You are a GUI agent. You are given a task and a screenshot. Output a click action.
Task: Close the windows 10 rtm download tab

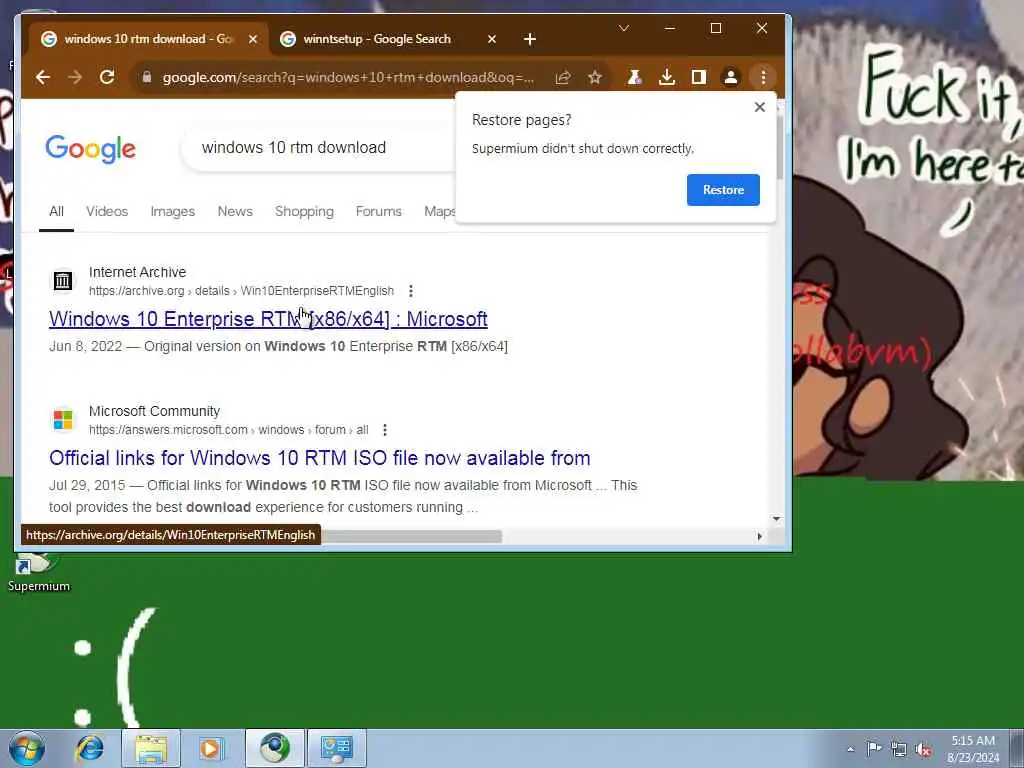(253, 39)
